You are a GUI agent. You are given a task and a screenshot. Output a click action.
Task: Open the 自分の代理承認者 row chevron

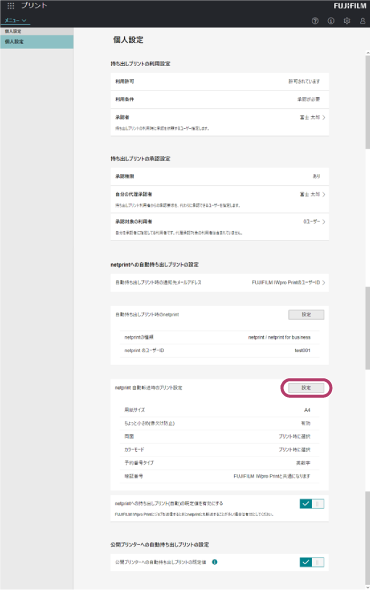(x=324, y=195)
